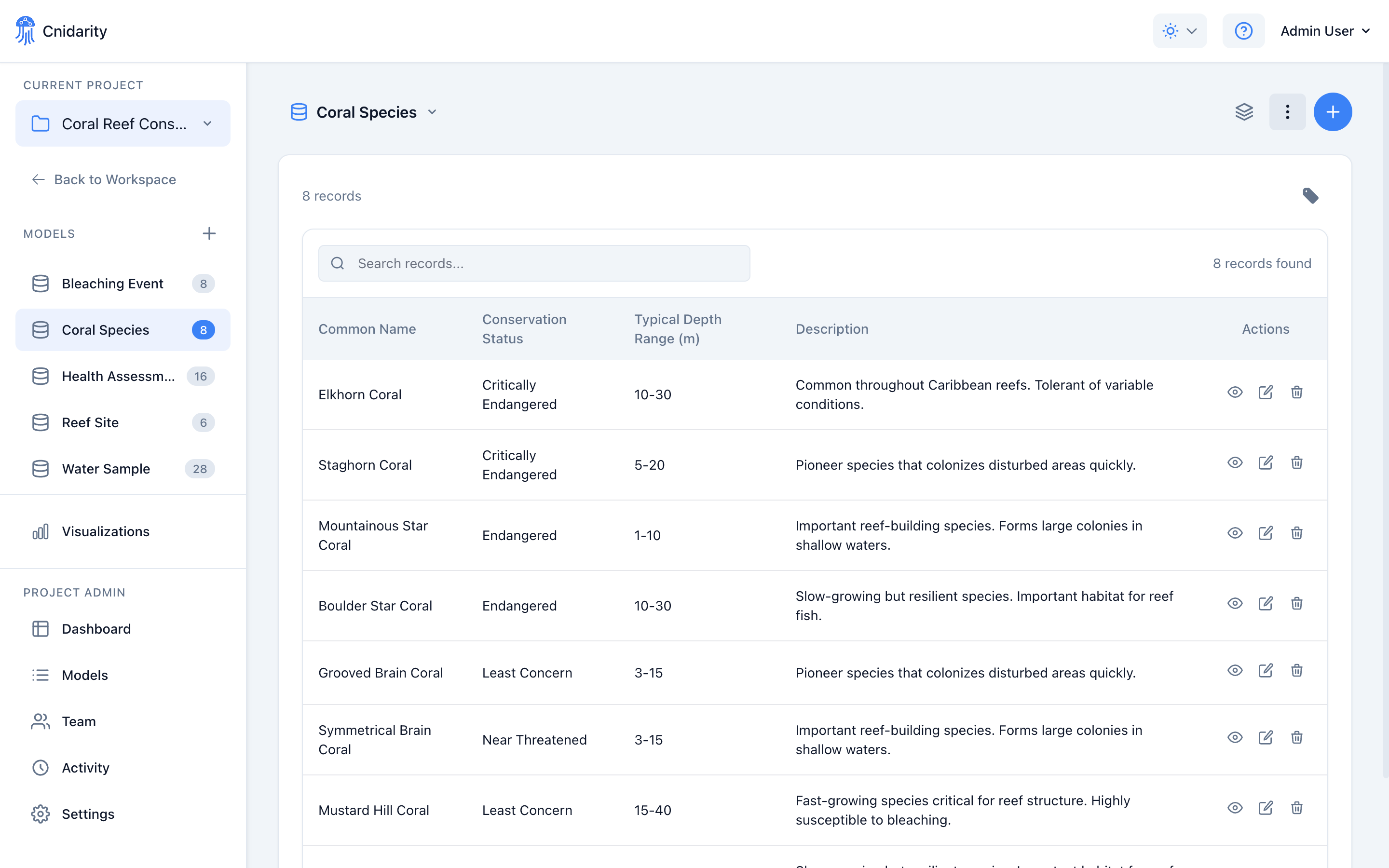
Task: Add a new model via the plus icon
Action: [209, 234]
